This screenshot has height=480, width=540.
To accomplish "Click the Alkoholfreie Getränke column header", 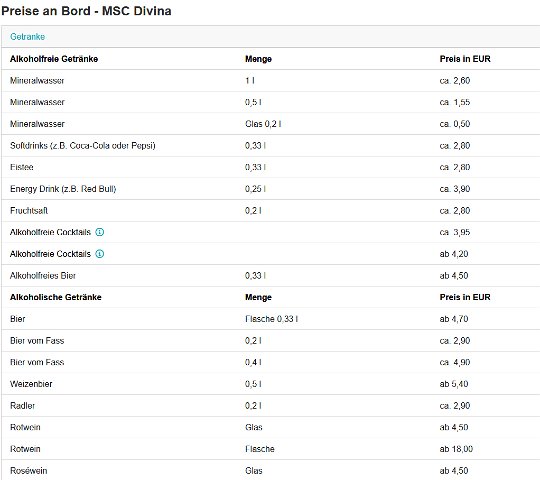I will [x=54, y=59].
